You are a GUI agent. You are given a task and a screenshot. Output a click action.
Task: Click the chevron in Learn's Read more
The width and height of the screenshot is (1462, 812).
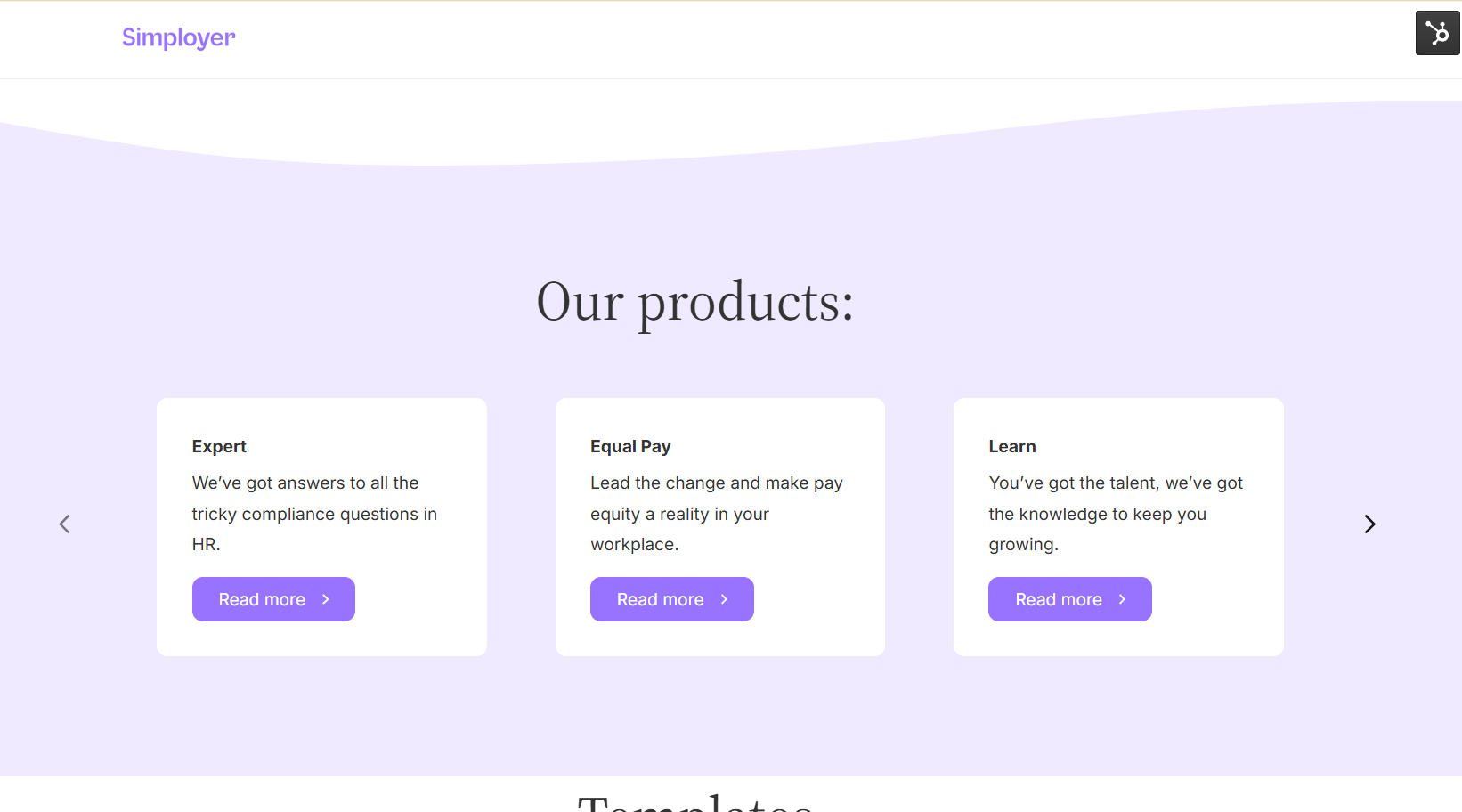pyautogui.click(x=1122, y=599)
